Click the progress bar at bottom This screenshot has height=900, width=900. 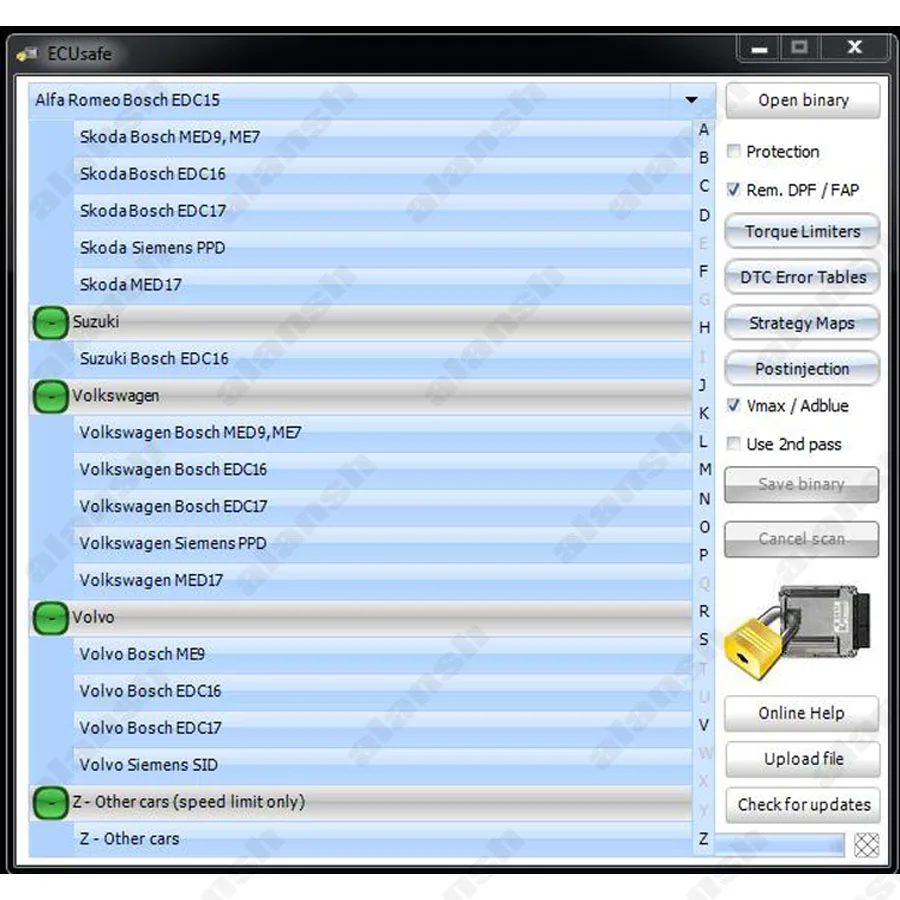point(779,845)
